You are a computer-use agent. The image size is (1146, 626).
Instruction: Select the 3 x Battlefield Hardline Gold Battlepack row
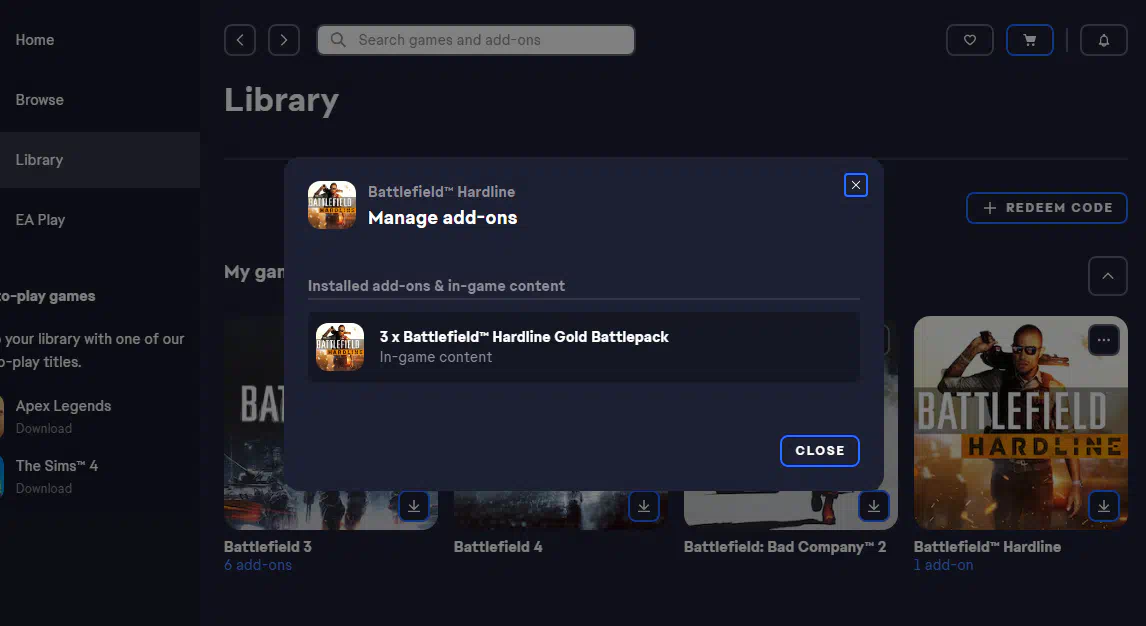583,347
